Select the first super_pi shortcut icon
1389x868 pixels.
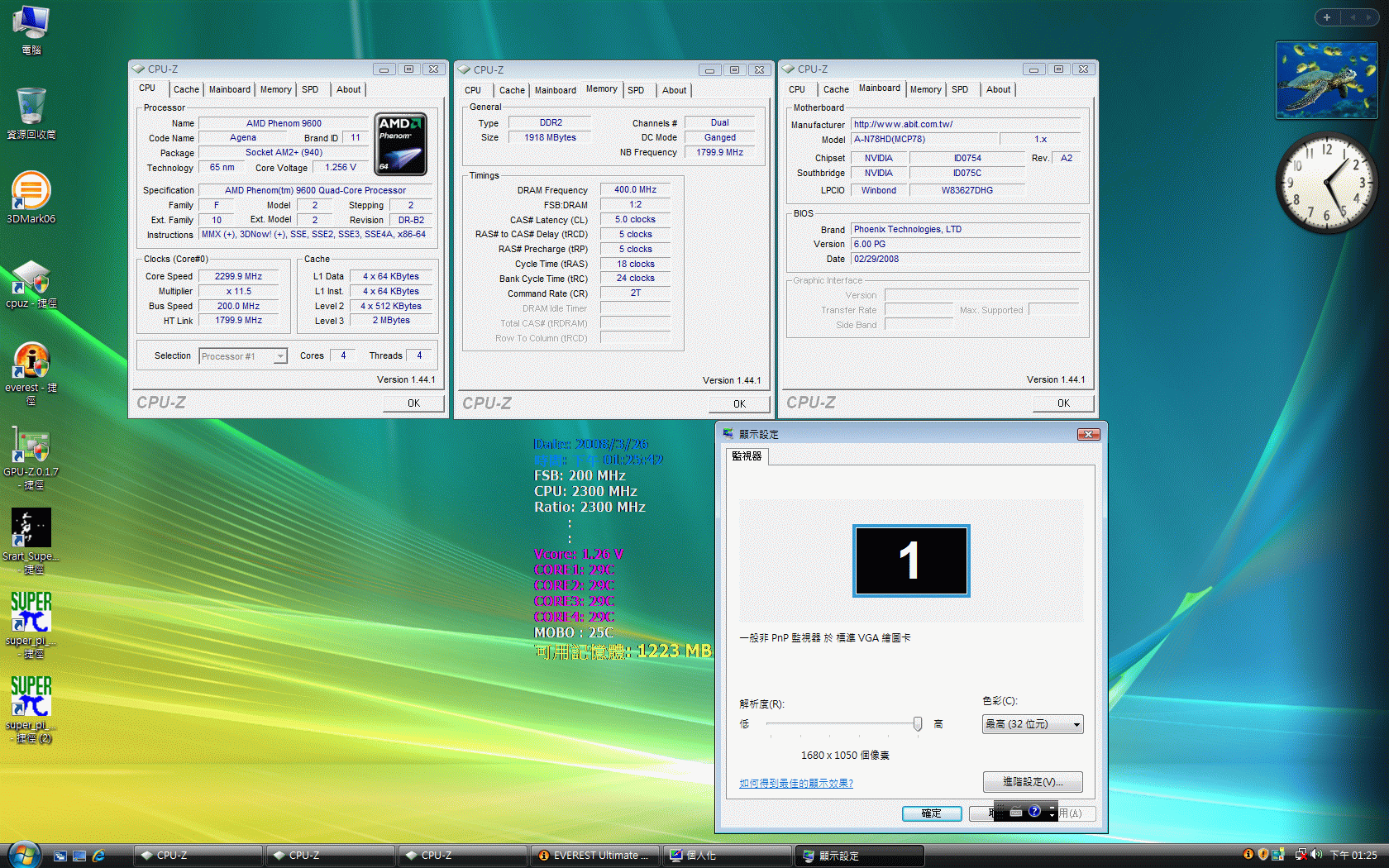31,626
